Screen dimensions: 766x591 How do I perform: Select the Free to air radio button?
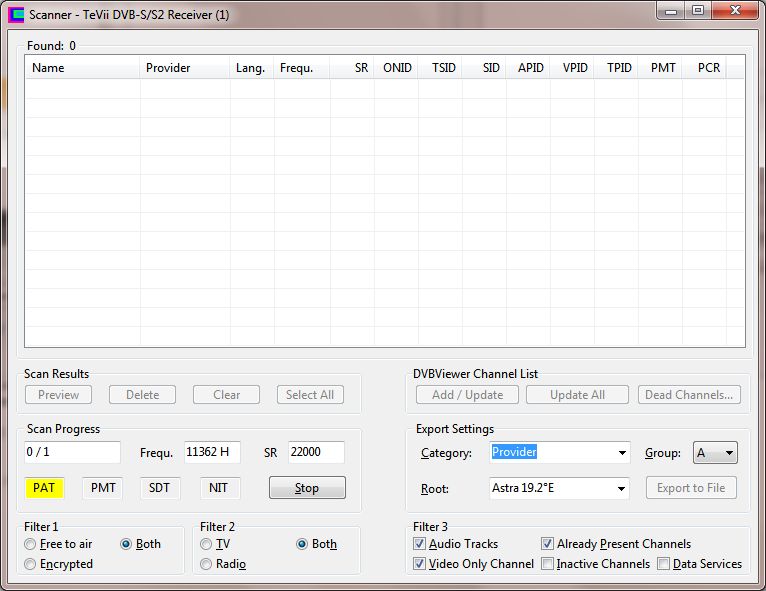[31, 544]
